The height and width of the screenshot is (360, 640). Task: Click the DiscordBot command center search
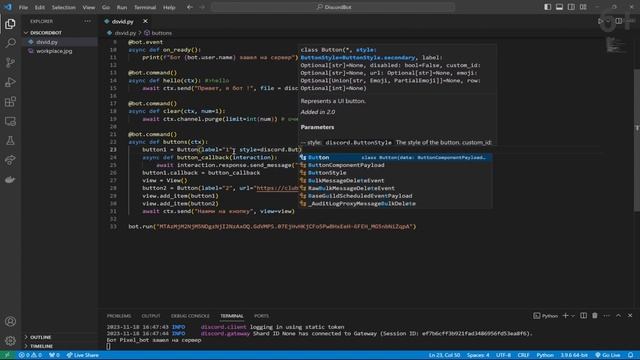pyautogui.click(x=333, y=7)
